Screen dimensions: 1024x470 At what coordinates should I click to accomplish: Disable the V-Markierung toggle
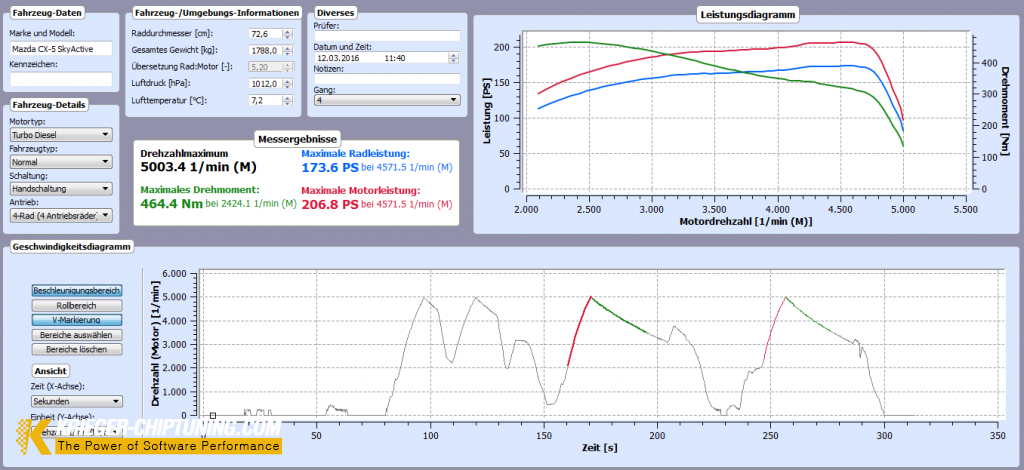77,320
